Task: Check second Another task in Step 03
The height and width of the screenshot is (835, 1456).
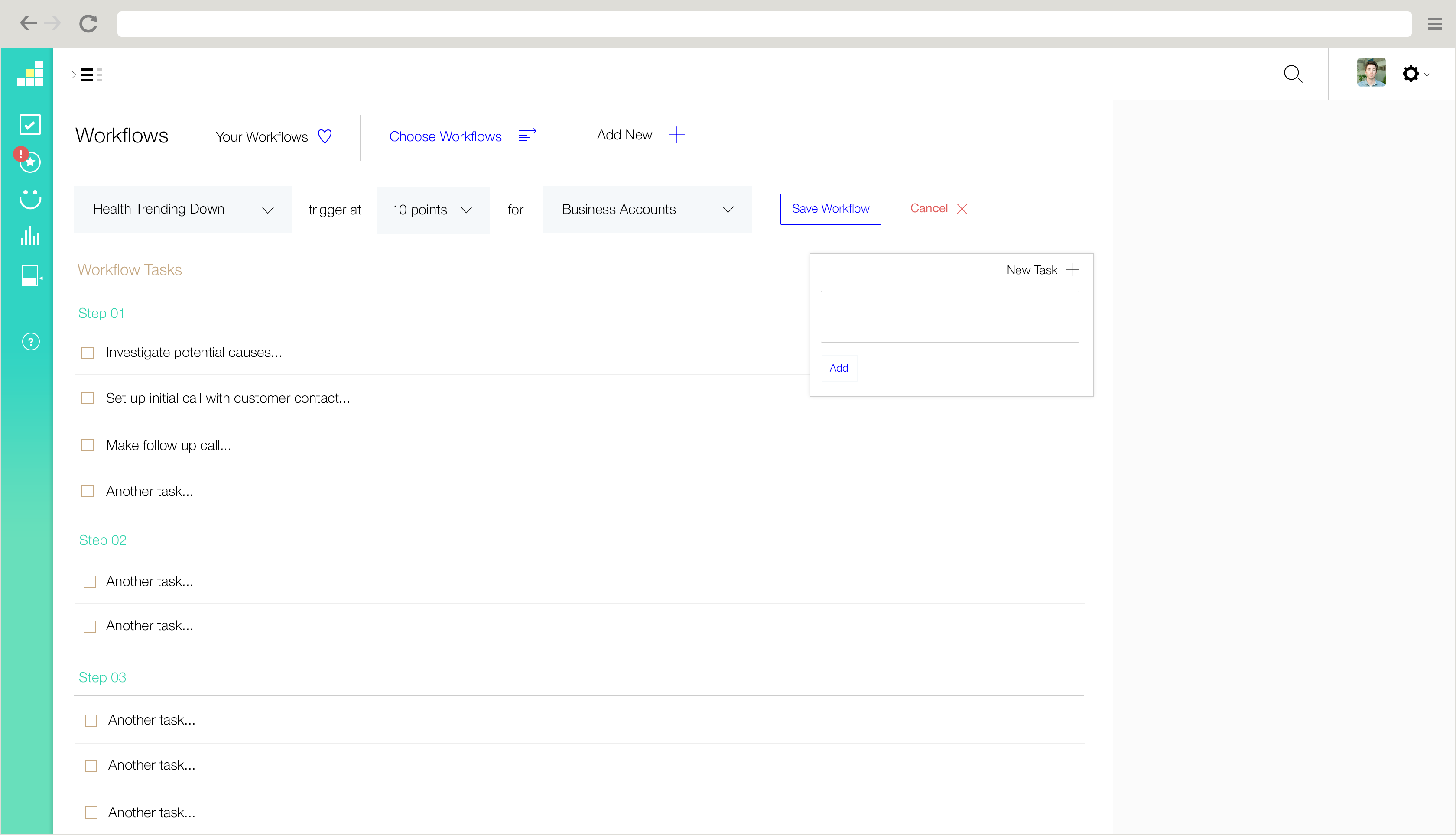Action: coord(91,766)
